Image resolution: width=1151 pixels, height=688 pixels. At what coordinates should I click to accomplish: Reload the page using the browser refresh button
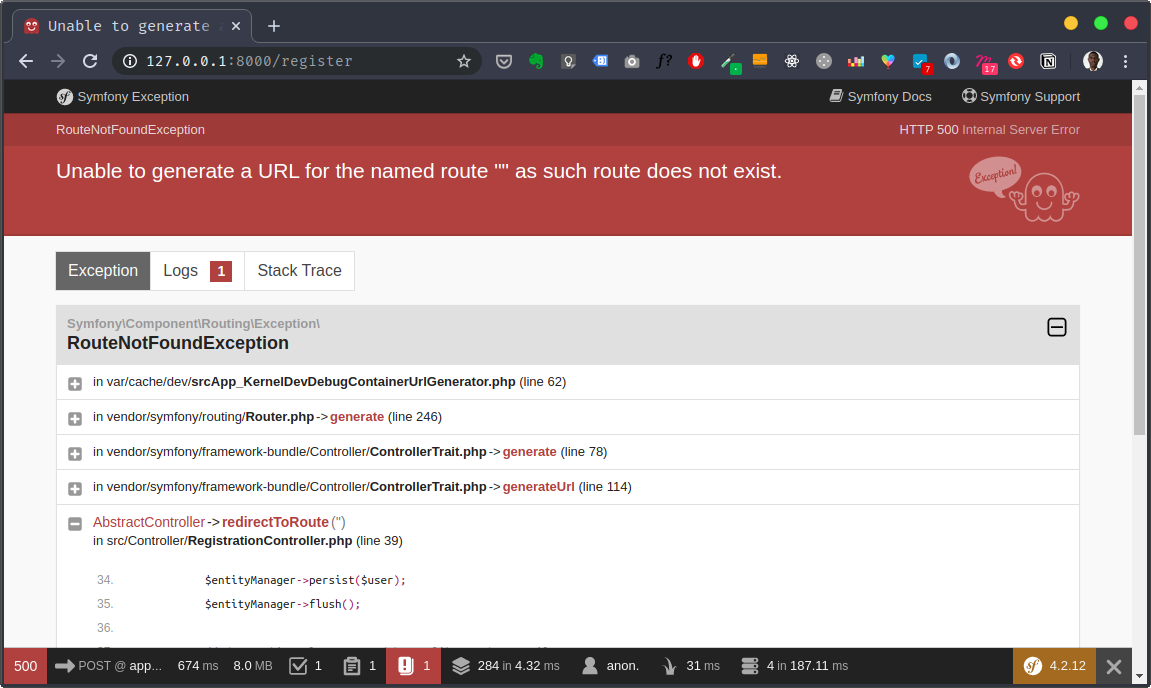click(90, 61)
